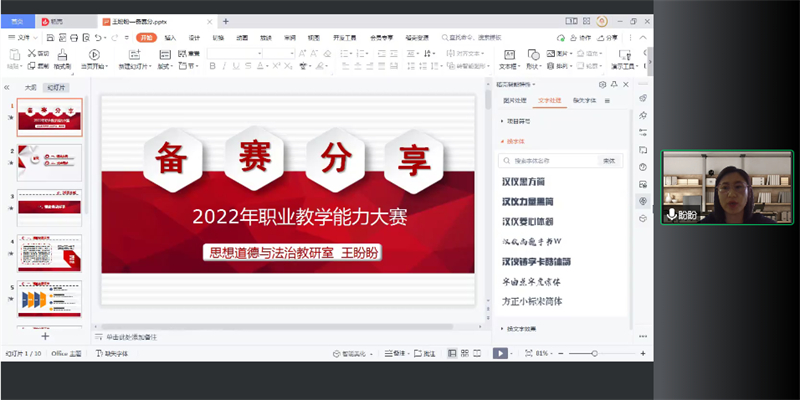Image resolution: width=800 pixels, height=400 pixels.
Task: Start slideshow from current slide
Action: point(93,55)
